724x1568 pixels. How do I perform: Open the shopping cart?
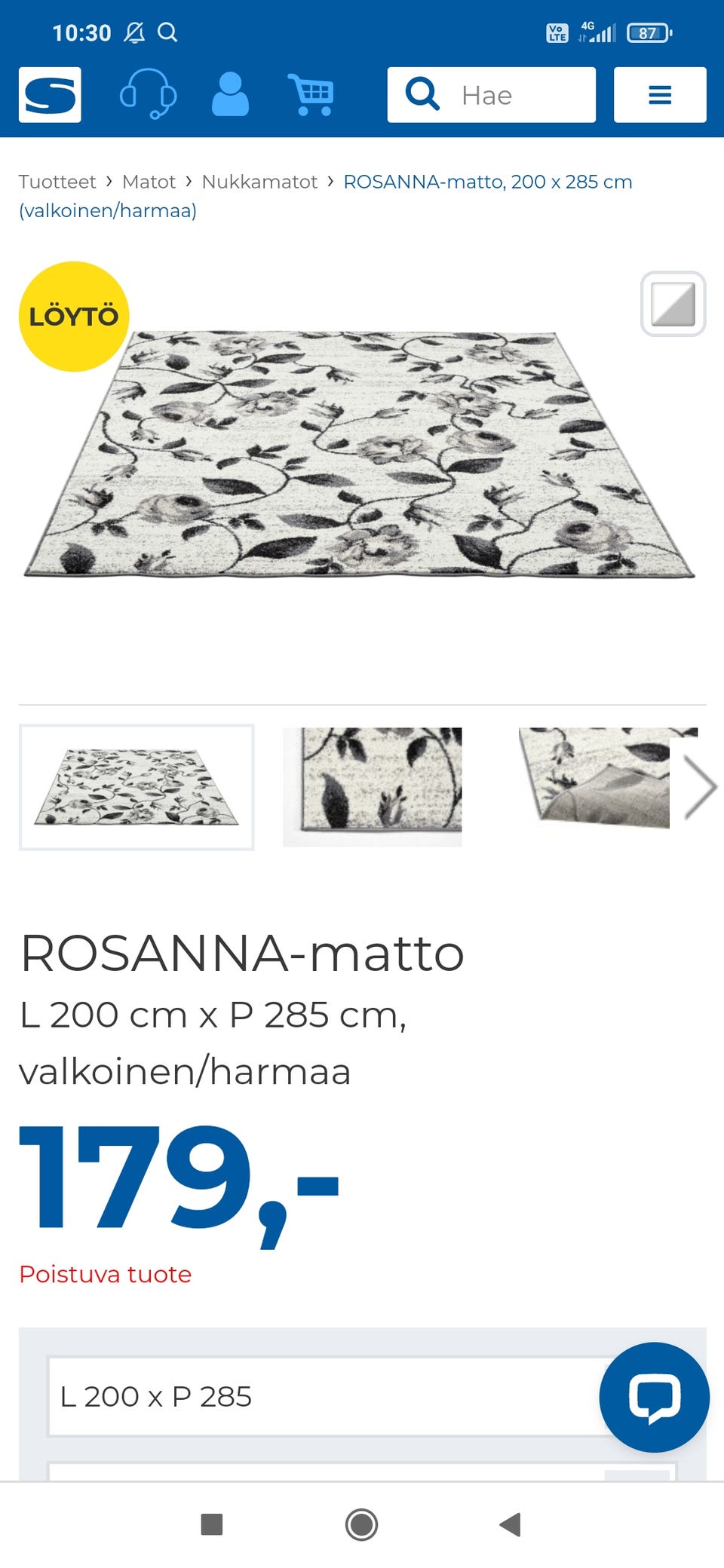click(x=311, y=95)
